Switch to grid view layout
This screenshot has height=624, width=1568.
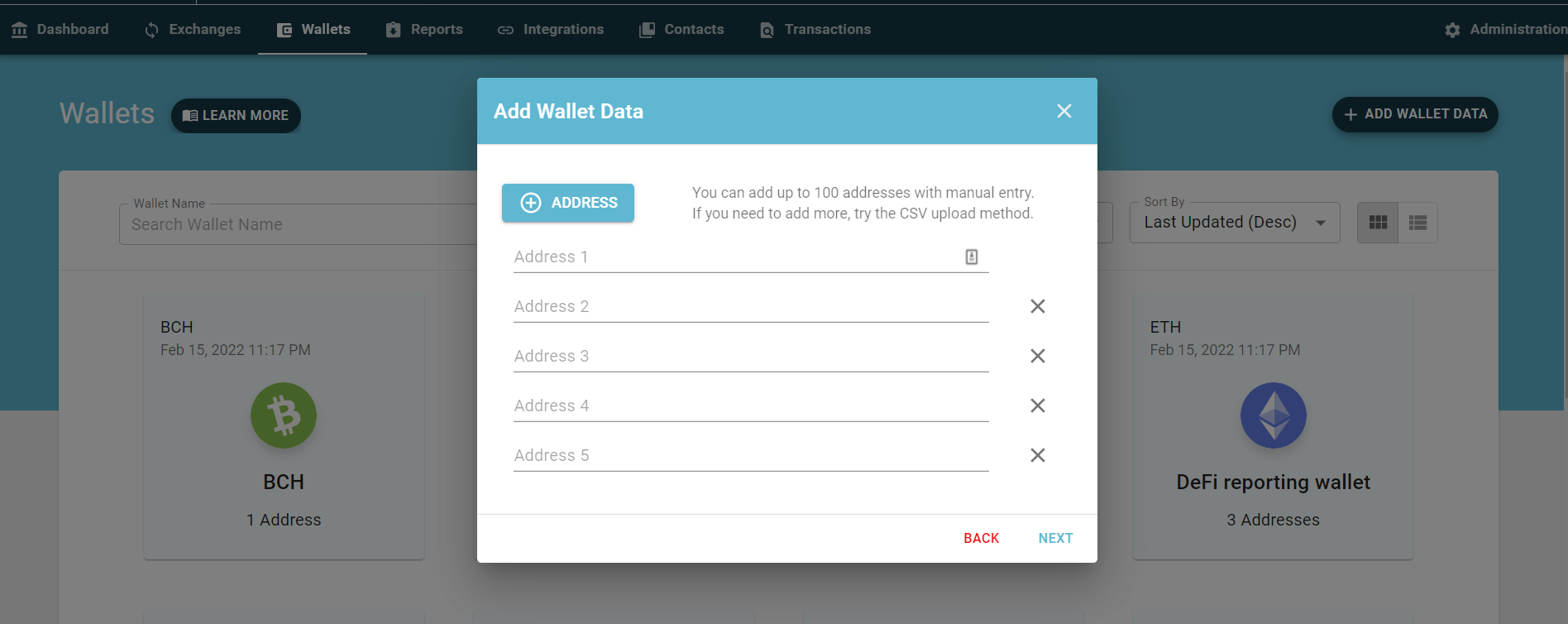click(x=1378, y=223)
